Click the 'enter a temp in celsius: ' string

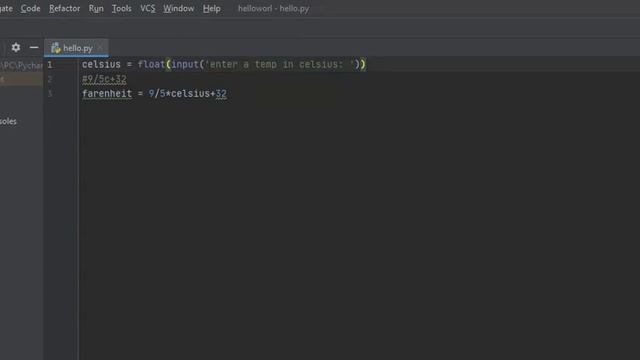[280, 64]
